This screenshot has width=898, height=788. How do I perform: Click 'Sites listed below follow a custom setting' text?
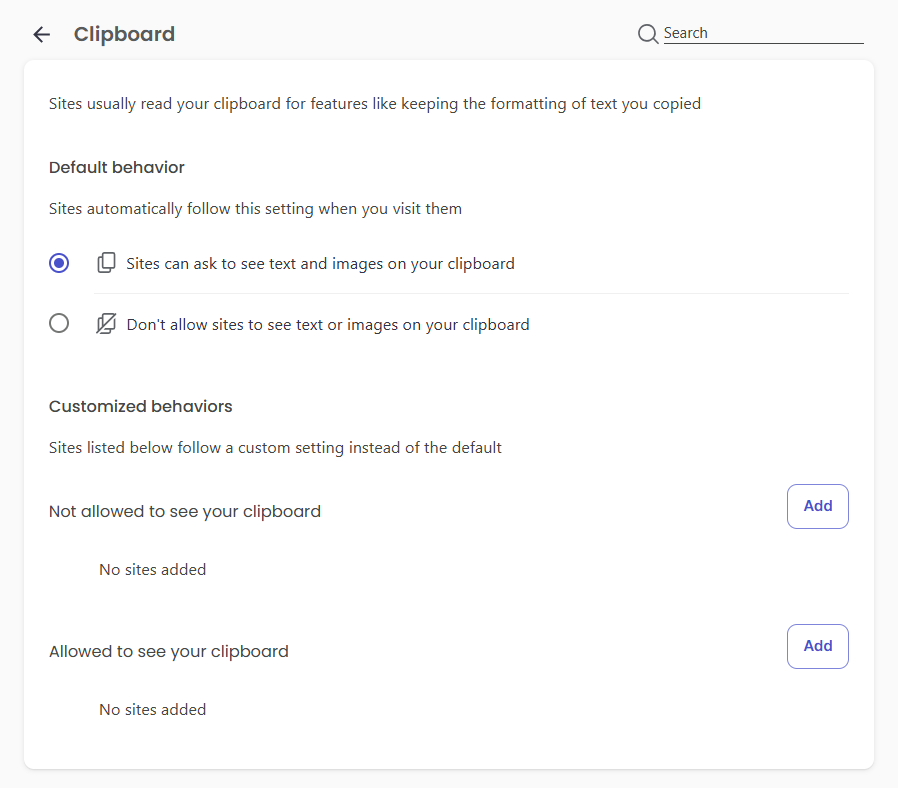pos(275,447)
